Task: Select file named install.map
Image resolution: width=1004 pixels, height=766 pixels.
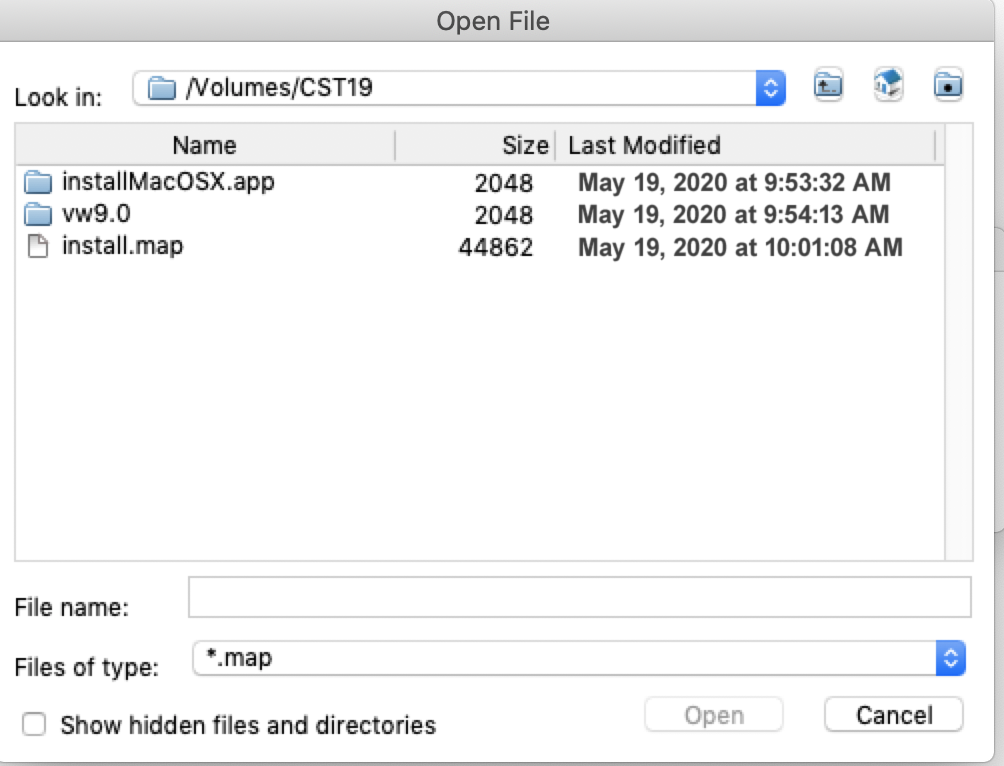Action: (x=122, y=246)
